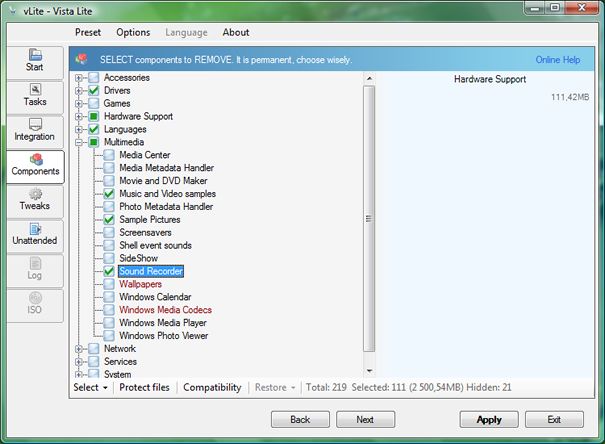Check the Movie and DVD Maker checkbox
The height and width of the screenshot is (444, 605).
(x=109, y=181)
